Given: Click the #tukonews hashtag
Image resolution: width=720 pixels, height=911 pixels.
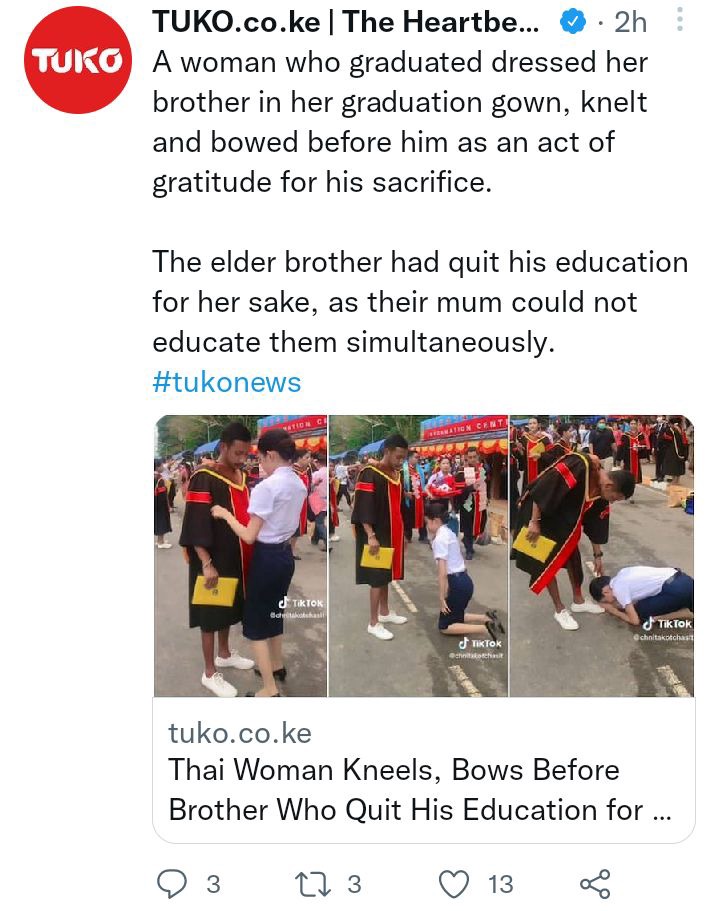Looking at the screenshot, I should coord(227,382).
